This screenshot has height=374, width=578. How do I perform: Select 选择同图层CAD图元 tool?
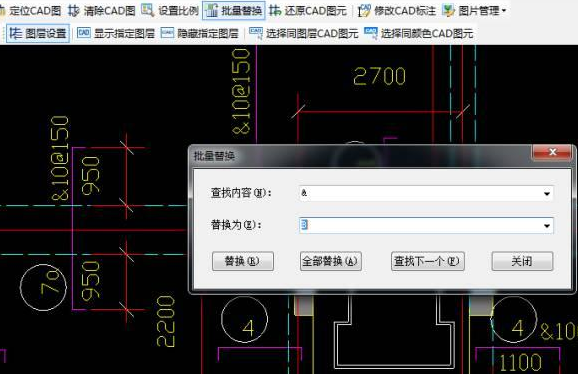(x=304, y=34)
